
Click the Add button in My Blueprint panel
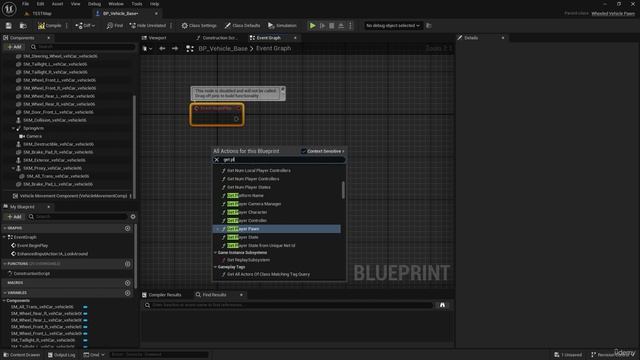pyautogui.click(x=14, y=217)
